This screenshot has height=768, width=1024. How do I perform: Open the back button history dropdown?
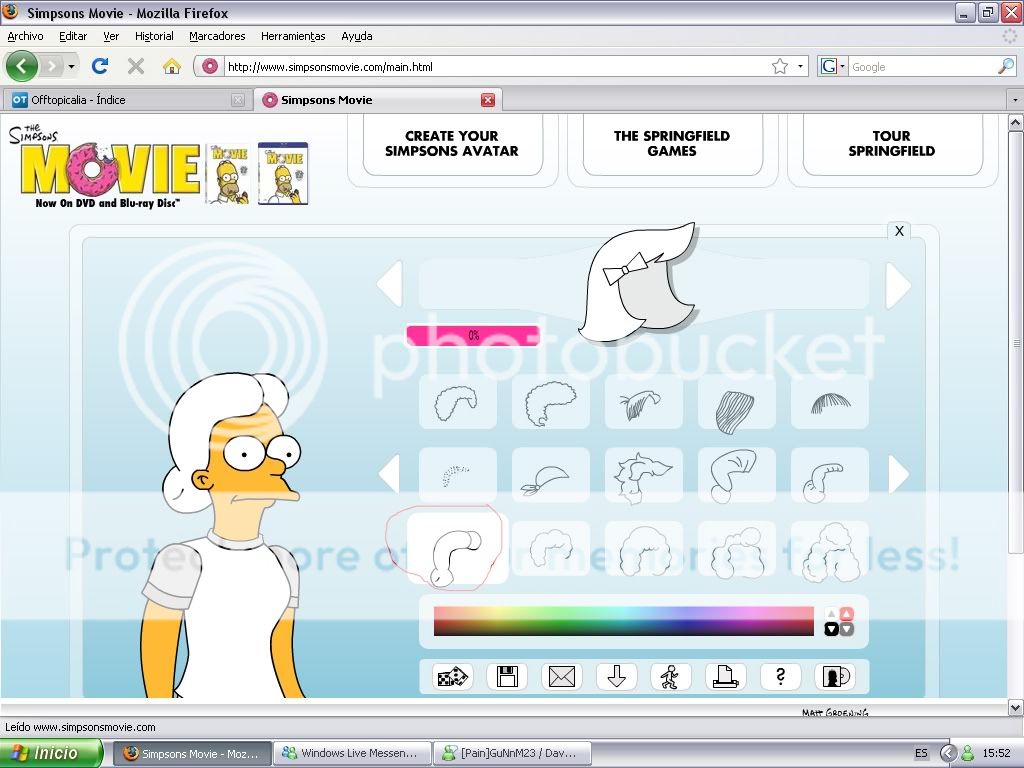point(72,67)
